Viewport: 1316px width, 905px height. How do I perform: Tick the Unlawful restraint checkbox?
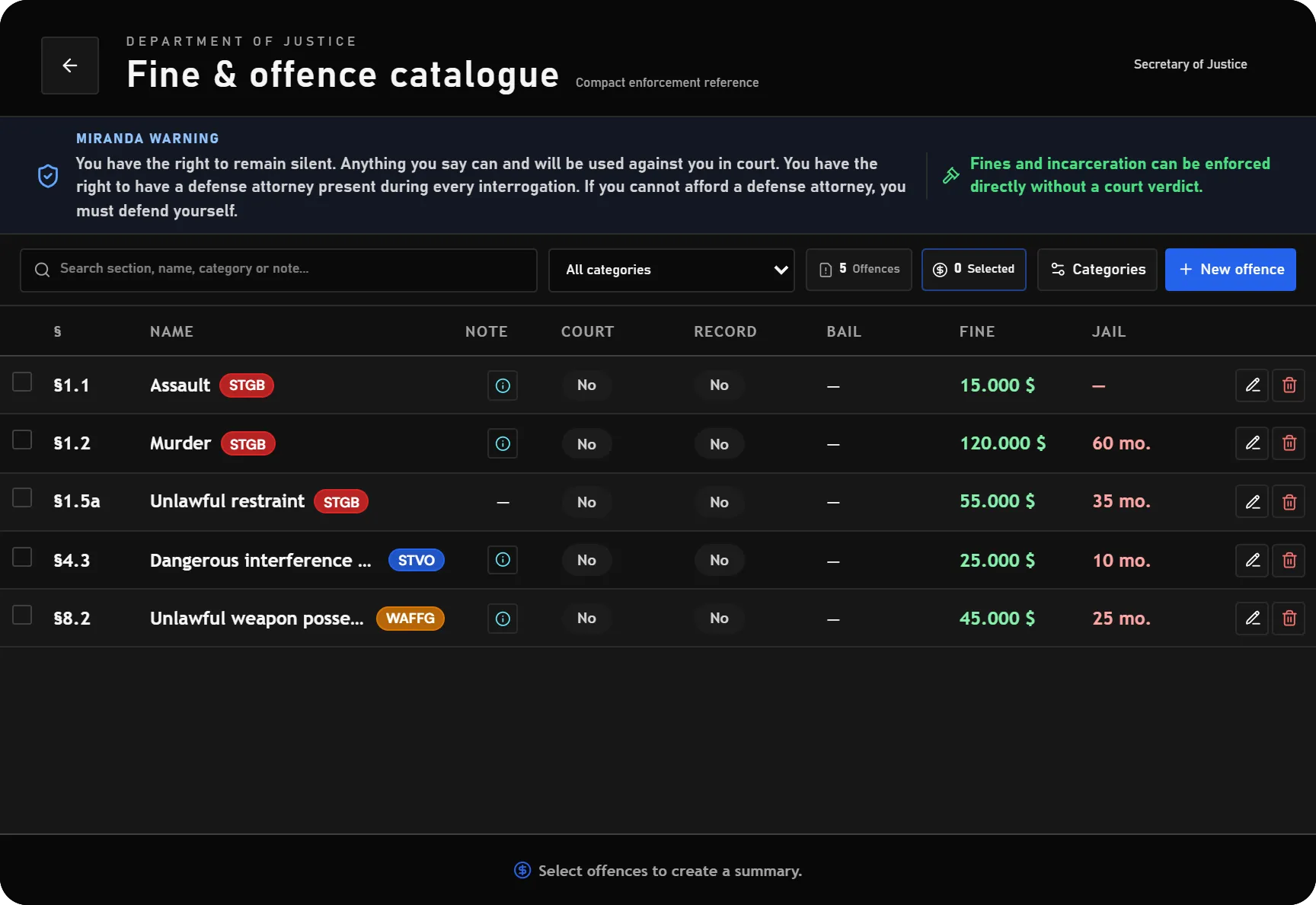click(x=22, y=497)
